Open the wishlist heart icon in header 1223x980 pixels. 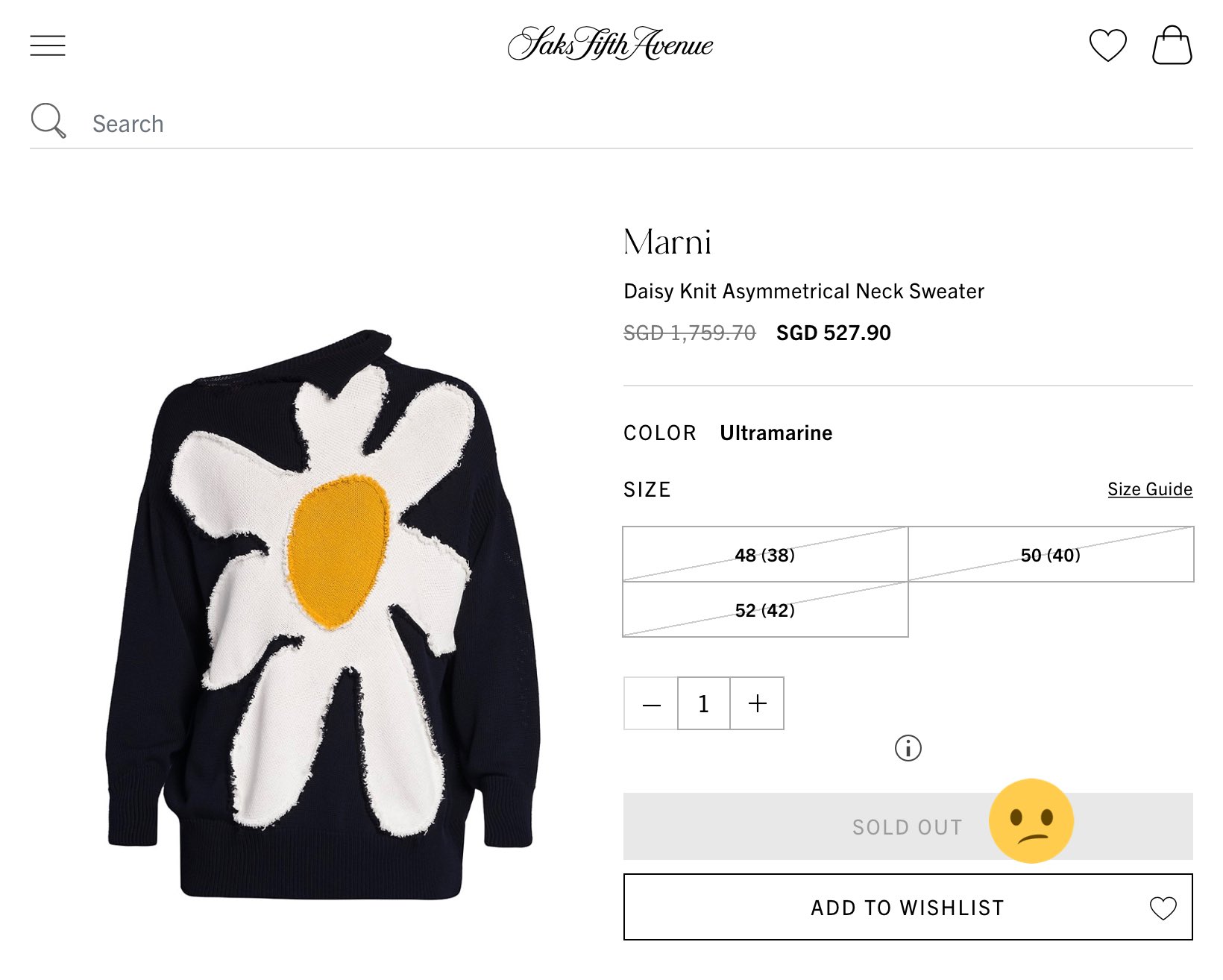[x=1107, y=45]
